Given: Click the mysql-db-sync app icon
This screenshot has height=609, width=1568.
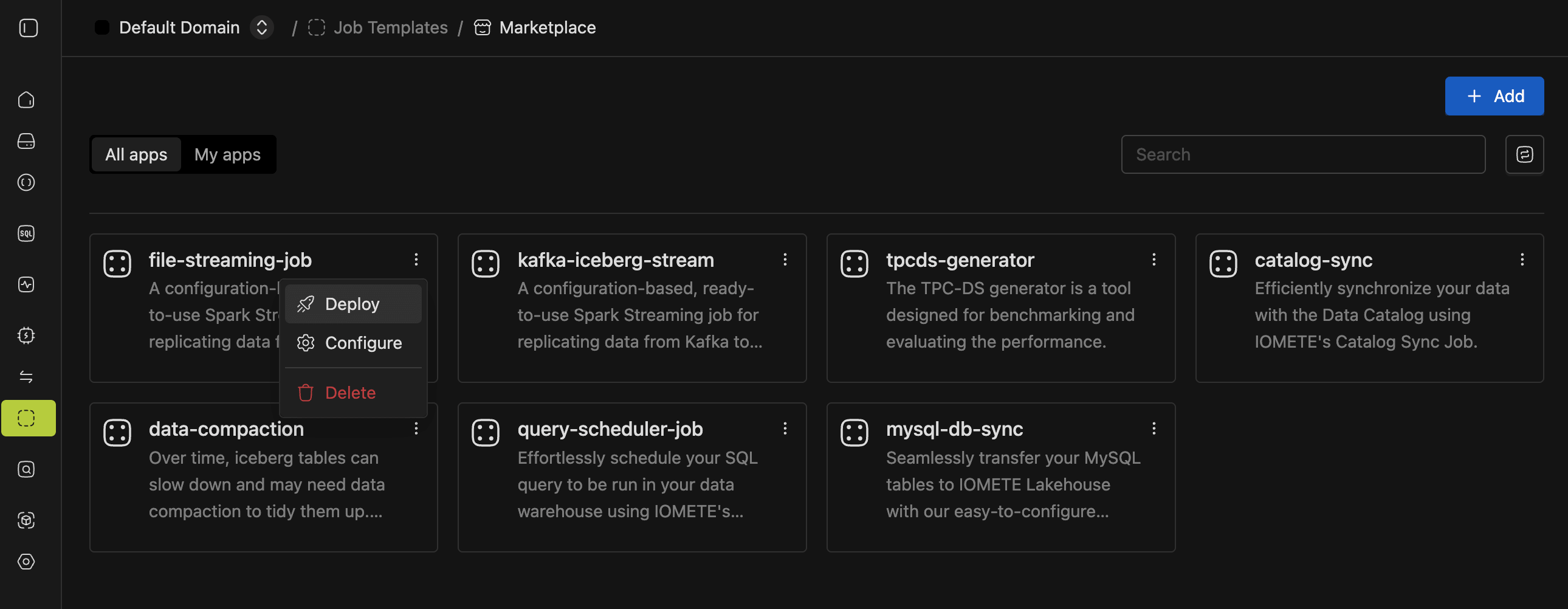Looking at the screenshot, I should 854,433.
